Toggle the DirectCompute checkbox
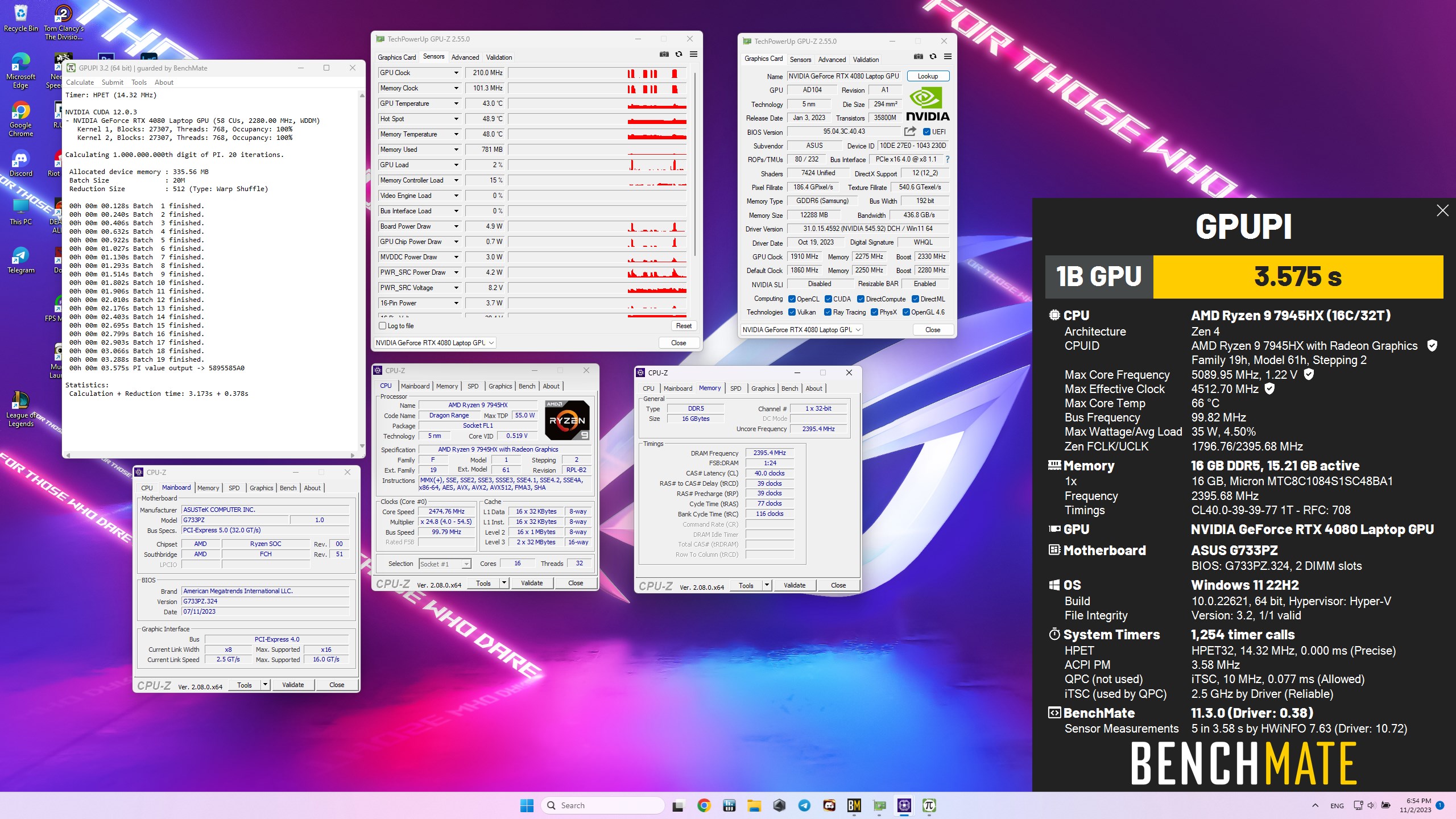This screenshot has height=819, width=1456. click(x=861, y=299)
